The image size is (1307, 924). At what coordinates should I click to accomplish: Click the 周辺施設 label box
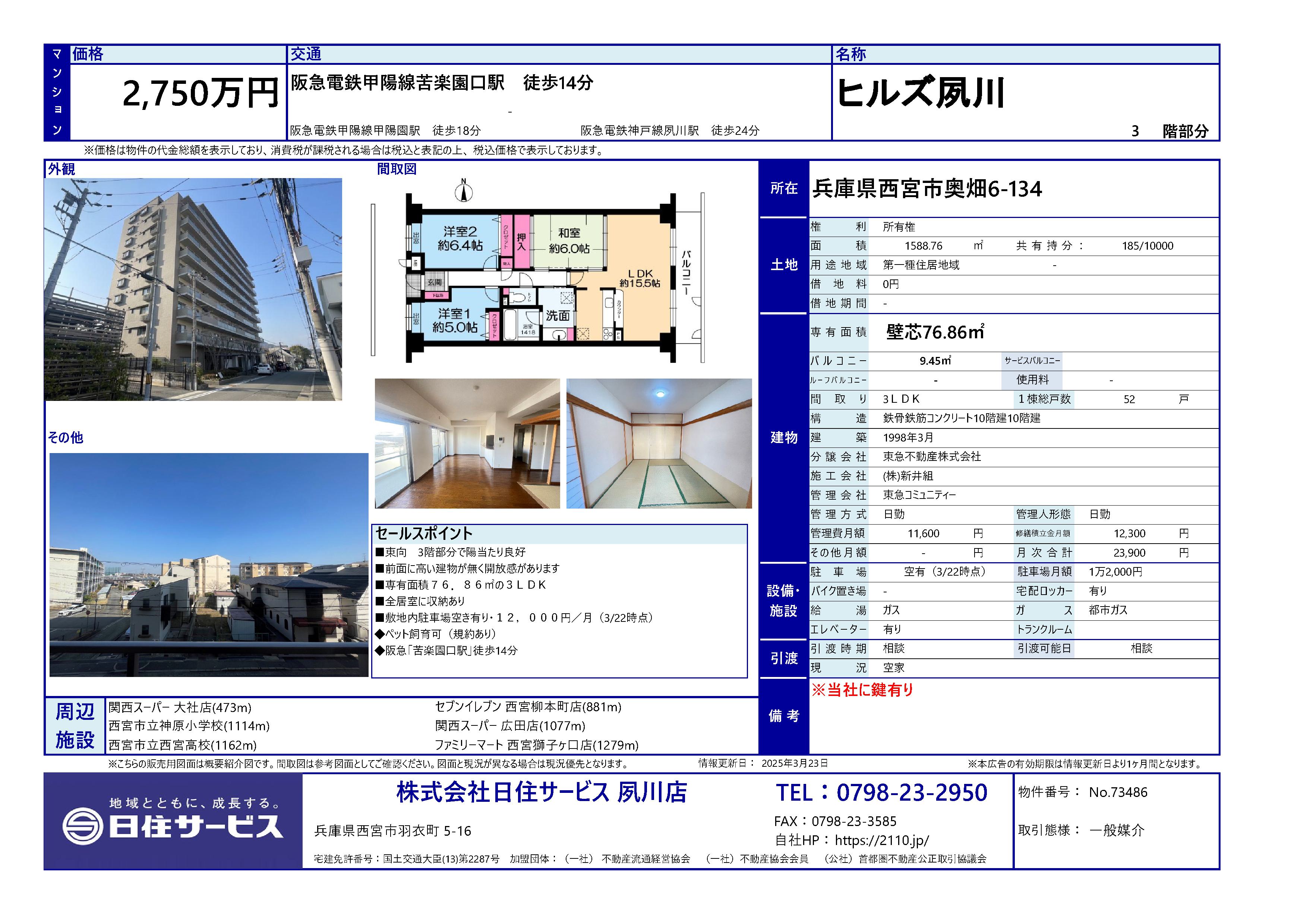(x=75, y=725)
